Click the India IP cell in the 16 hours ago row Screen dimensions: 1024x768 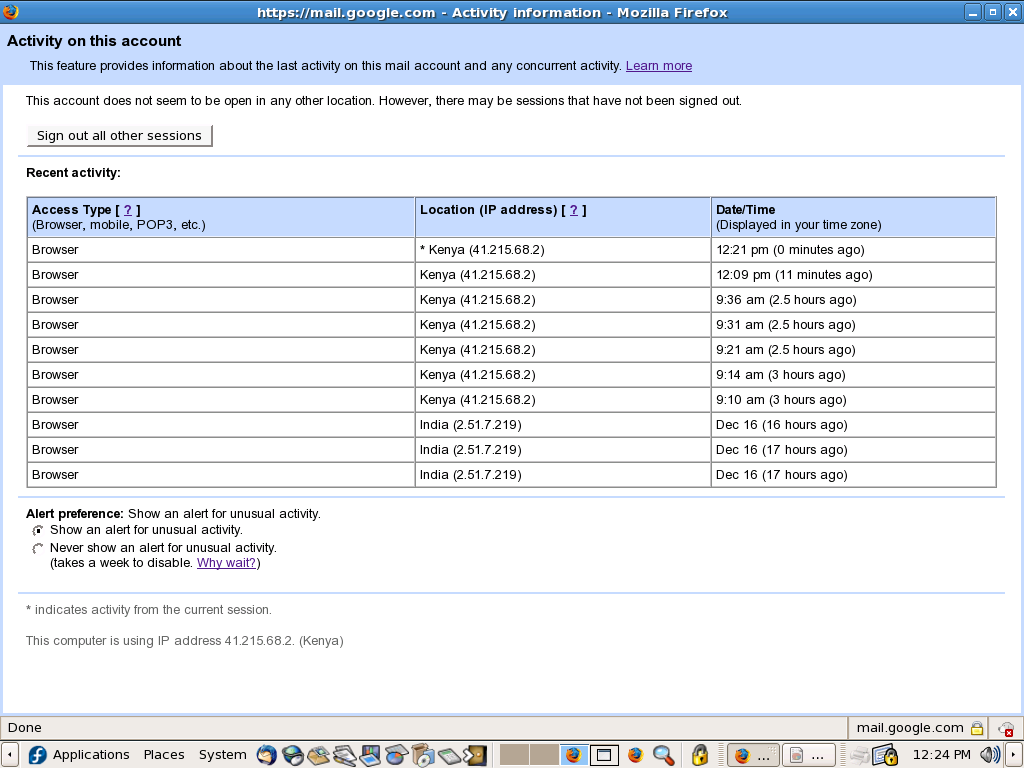(562, 425)
